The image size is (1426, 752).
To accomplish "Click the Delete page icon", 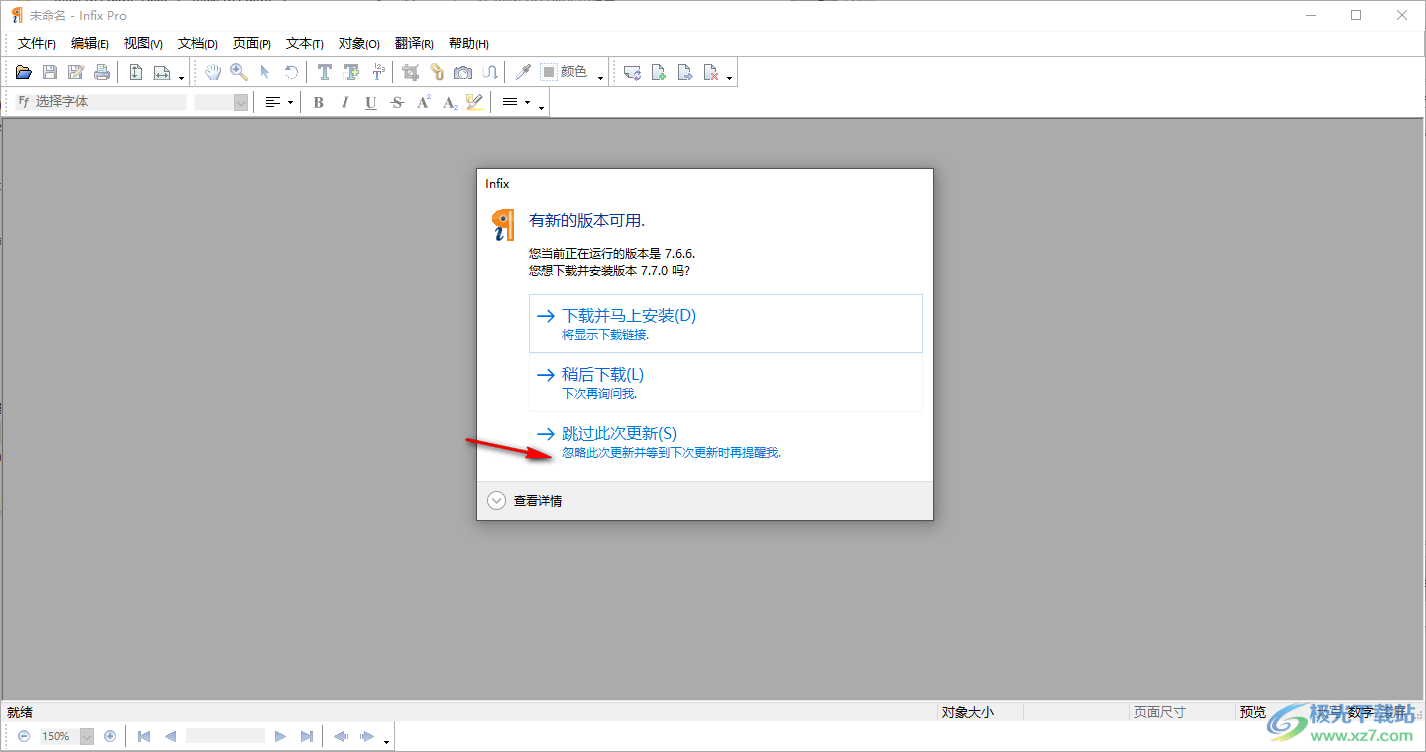I will tap(711, 72).
